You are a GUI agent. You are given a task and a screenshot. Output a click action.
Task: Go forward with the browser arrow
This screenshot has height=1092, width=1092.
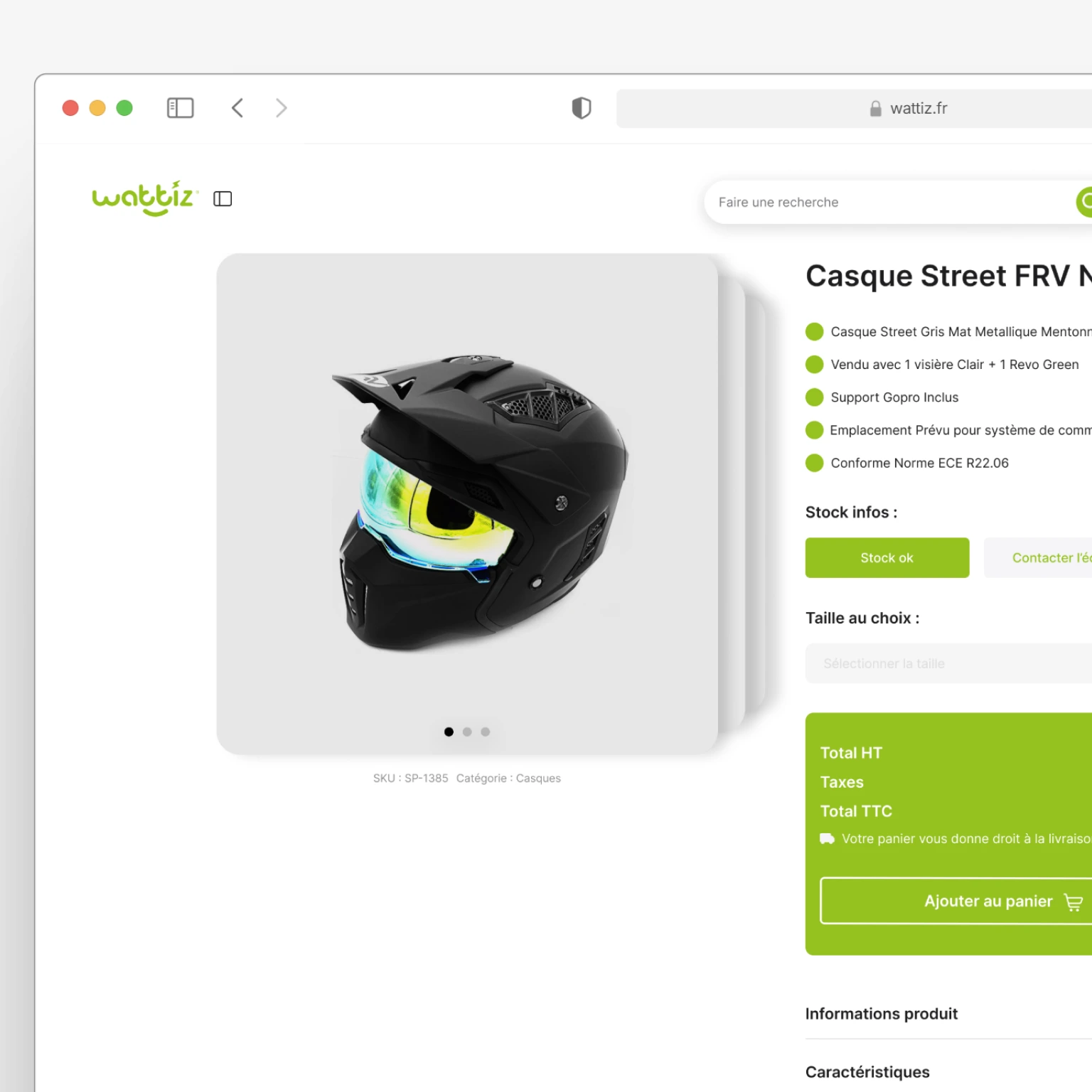pos(282,108)
